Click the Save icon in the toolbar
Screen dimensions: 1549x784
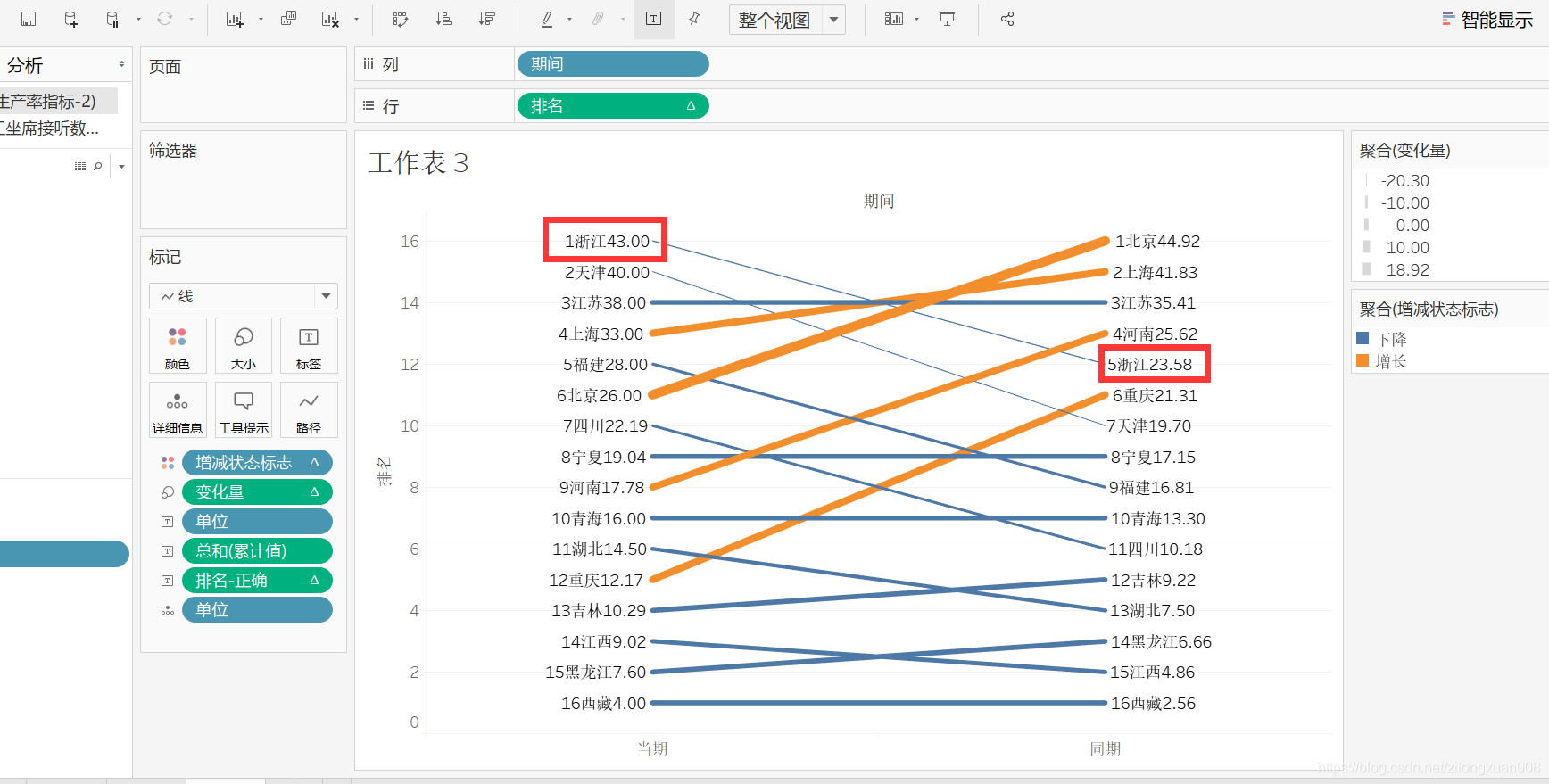pos(29,19)
